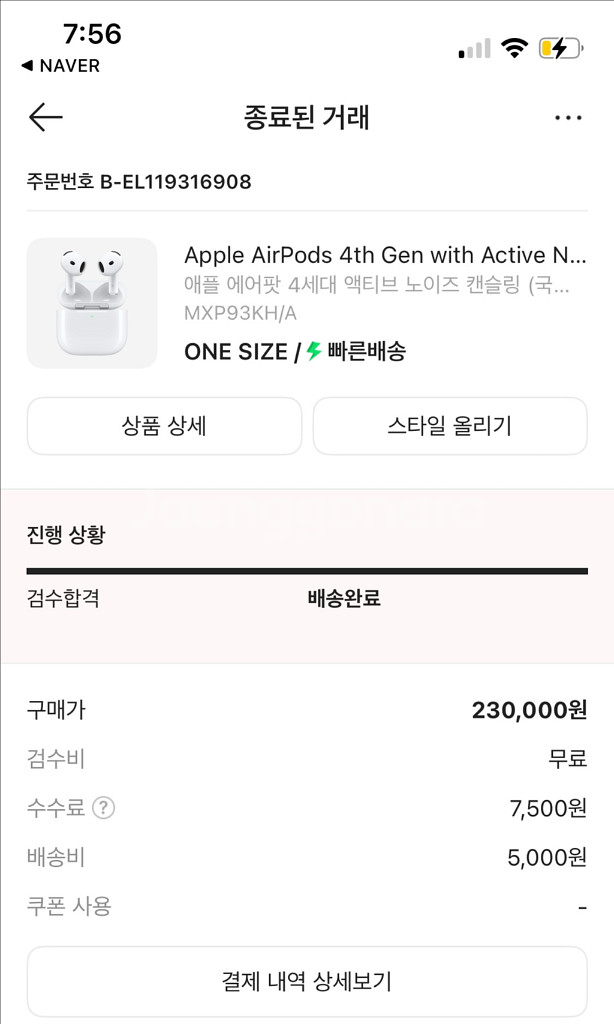The width and height of the screenshot is (614, 1024).
Task: Tap the fee help question mark icon
Action: pyautogui.click(x=103, y=808)
